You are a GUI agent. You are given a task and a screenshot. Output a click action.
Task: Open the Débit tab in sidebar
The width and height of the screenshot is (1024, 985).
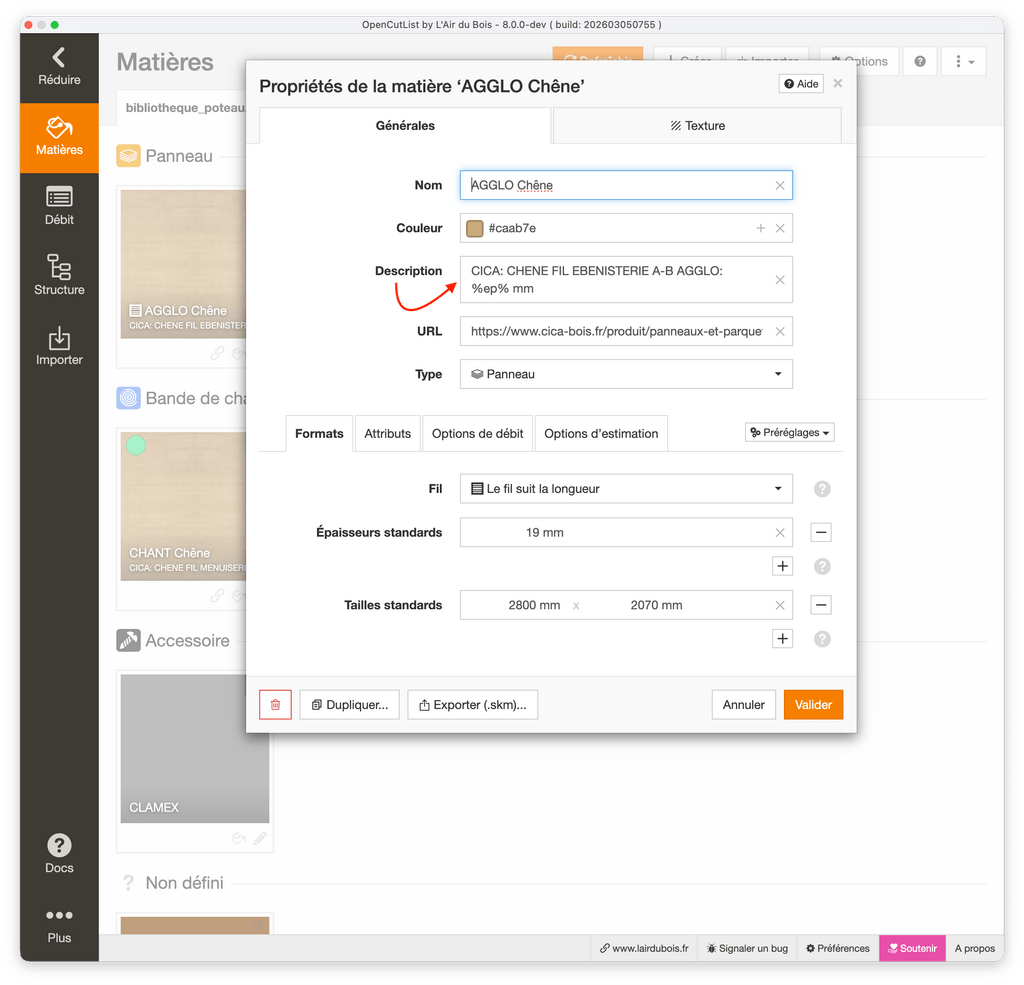click(59, 206)
